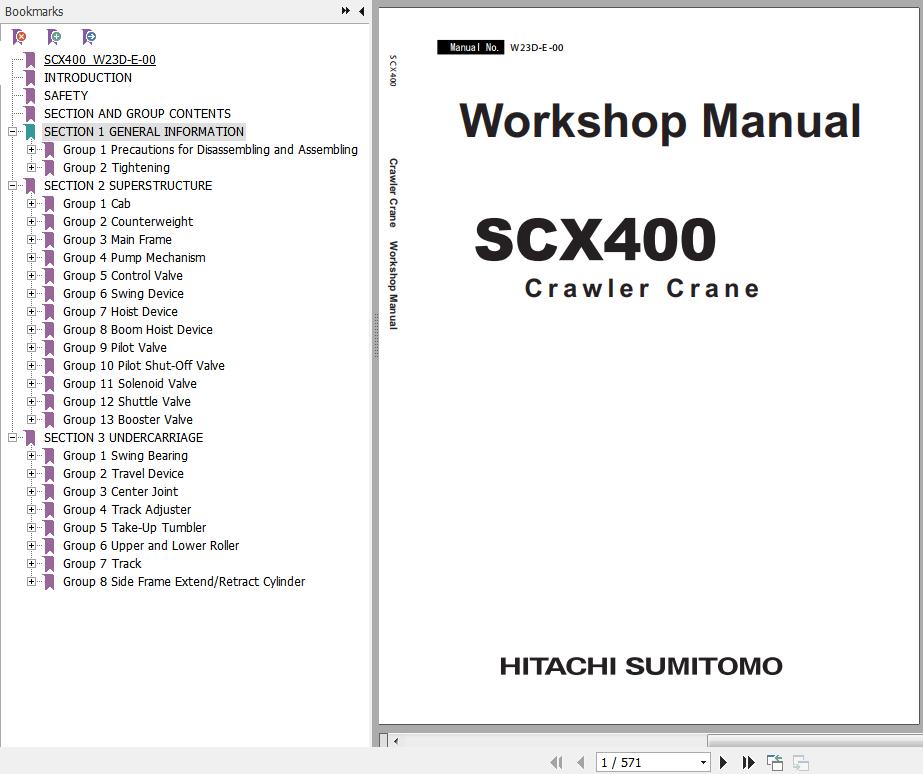Image resolution: width=923 pixels, height=774 pixels.
Task: Collapse SECTION 1 GENERAL INFORMATION node
Action: tap(13, 131)
